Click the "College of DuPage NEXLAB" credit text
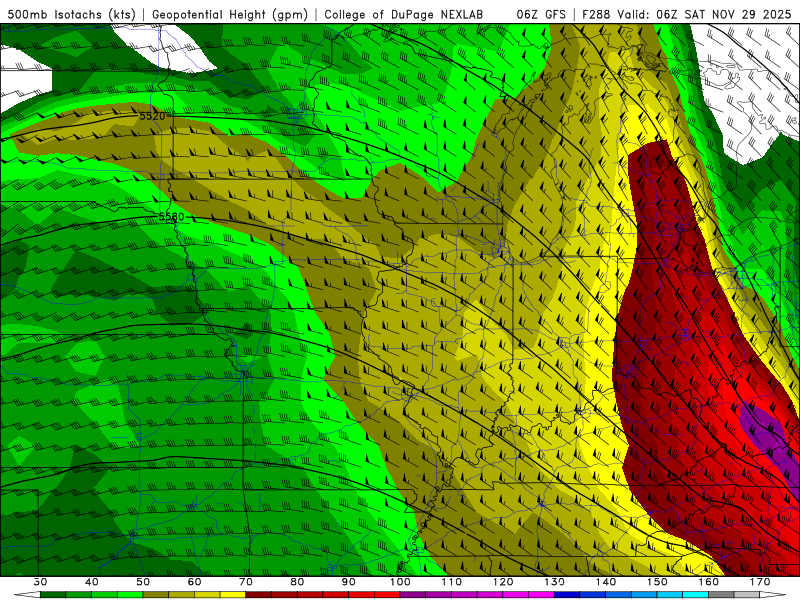 403,14
